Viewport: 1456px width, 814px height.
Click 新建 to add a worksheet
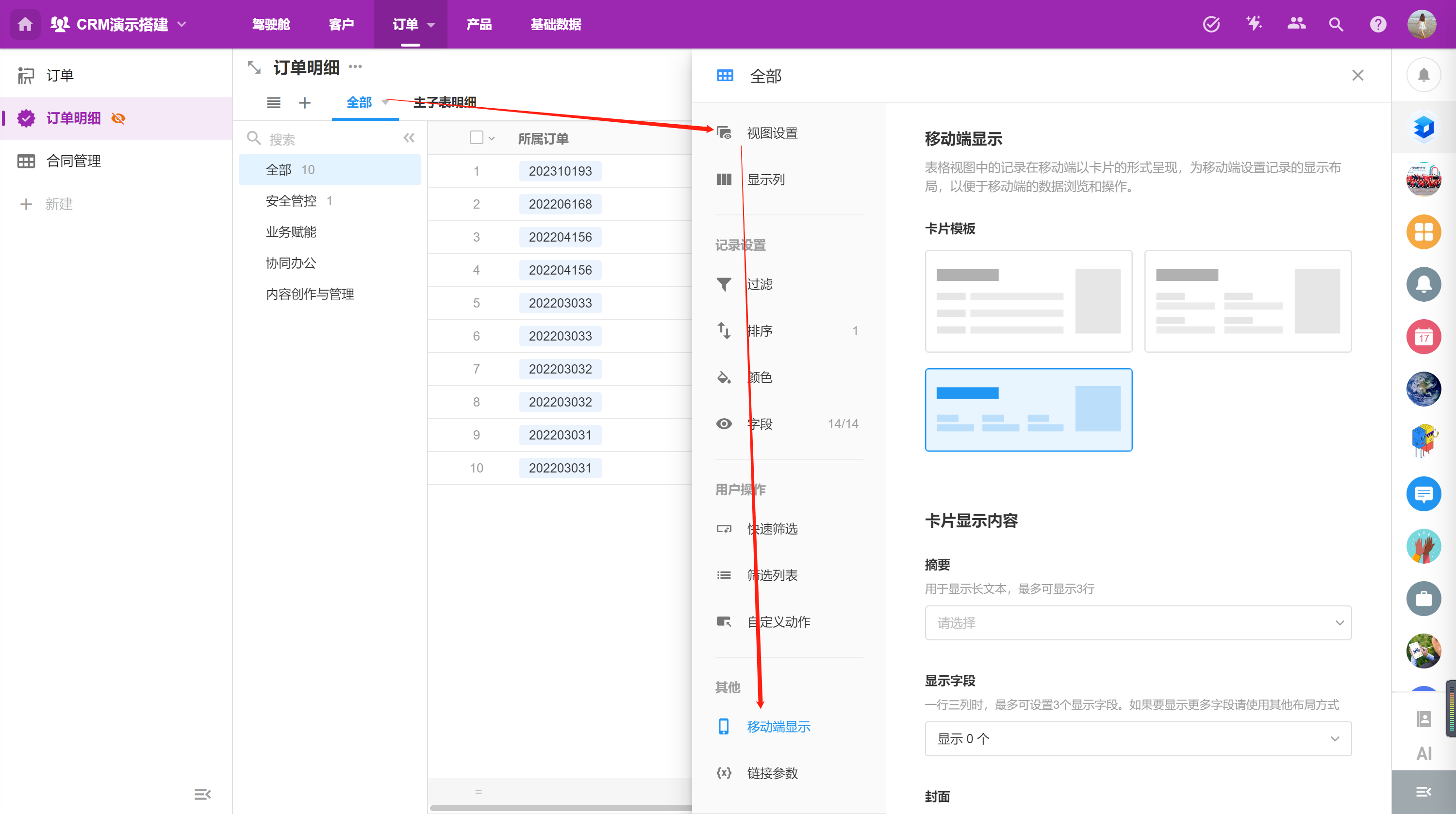[x=58, y=204]
